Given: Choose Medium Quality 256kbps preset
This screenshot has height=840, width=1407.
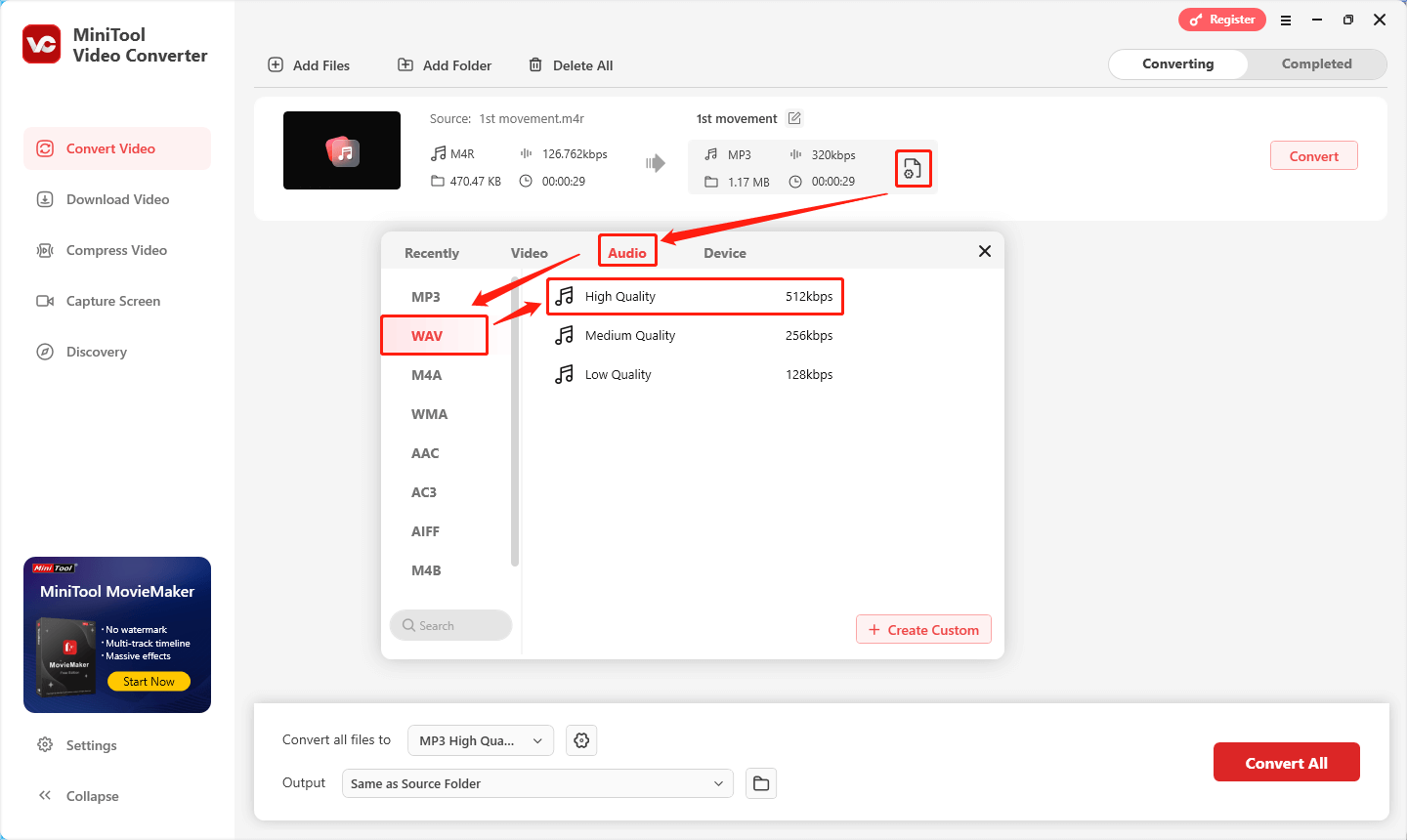Looking at the screenshot, I should tap(695, 335).
